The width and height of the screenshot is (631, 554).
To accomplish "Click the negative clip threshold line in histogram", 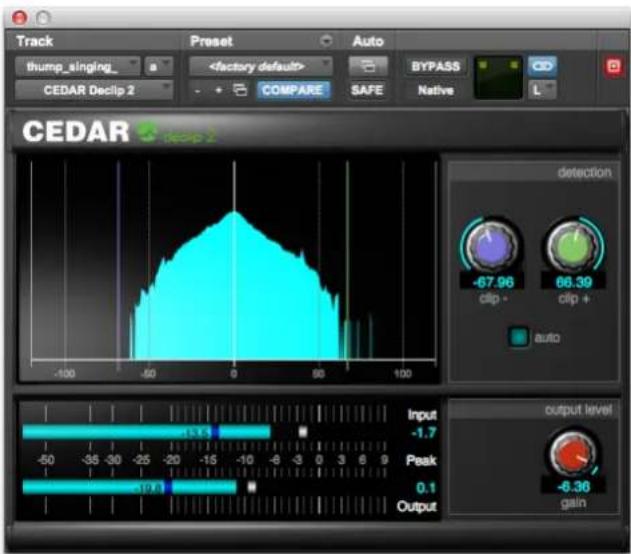I will tap(118, 266).
